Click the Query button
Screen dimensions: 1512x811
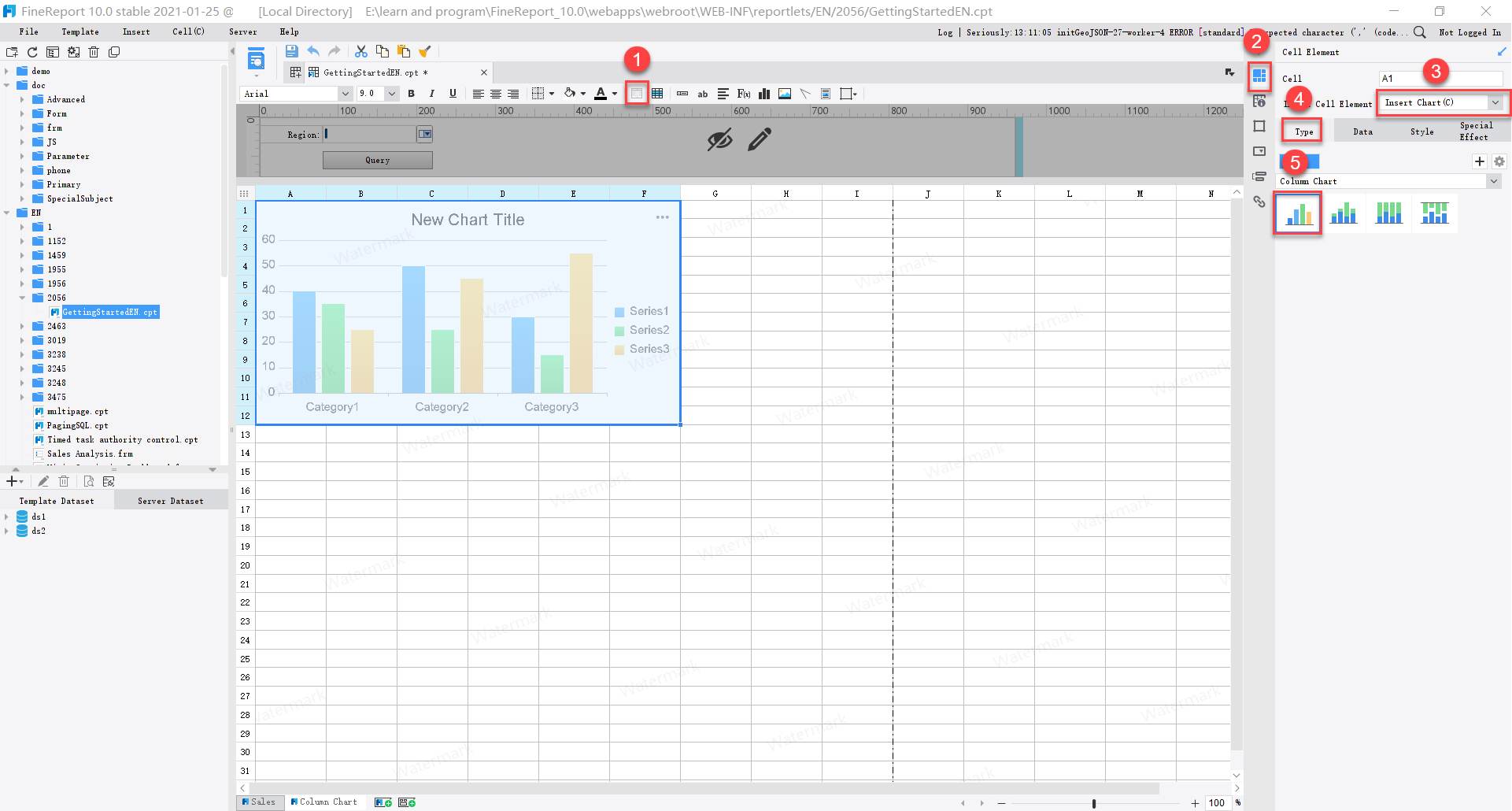378,160
